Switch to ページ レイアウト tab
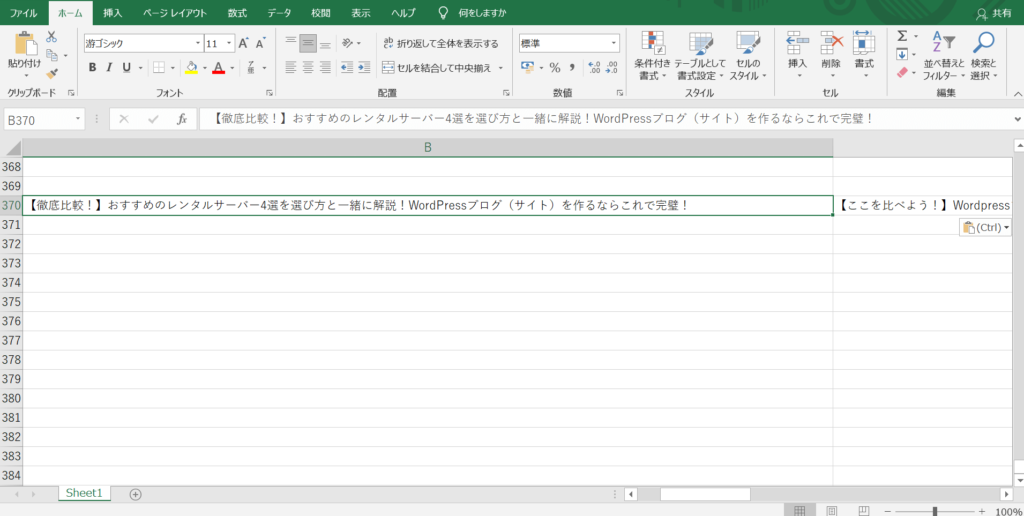Screen dimensions: 1024x516 pos(175,13)
